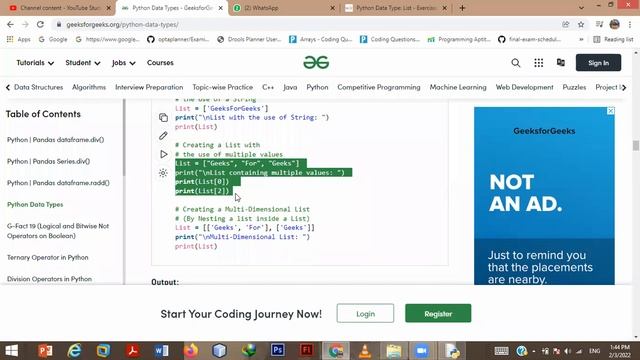Open the Chrome profile avatar
The height and width of the screenshot is (360, 640).
[x=615, y=24]
